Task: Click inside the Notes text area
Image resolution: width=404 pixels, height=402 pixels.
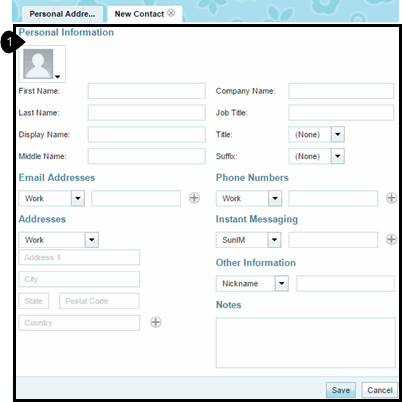Action: [306, 343]
